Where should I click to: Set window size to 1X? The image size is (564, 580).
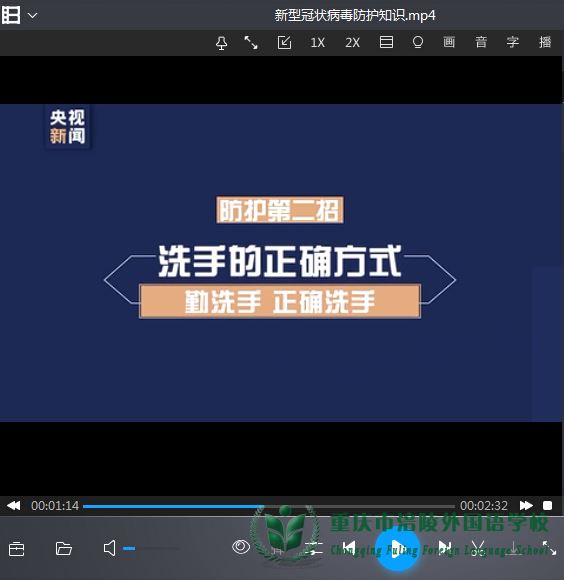317,43
